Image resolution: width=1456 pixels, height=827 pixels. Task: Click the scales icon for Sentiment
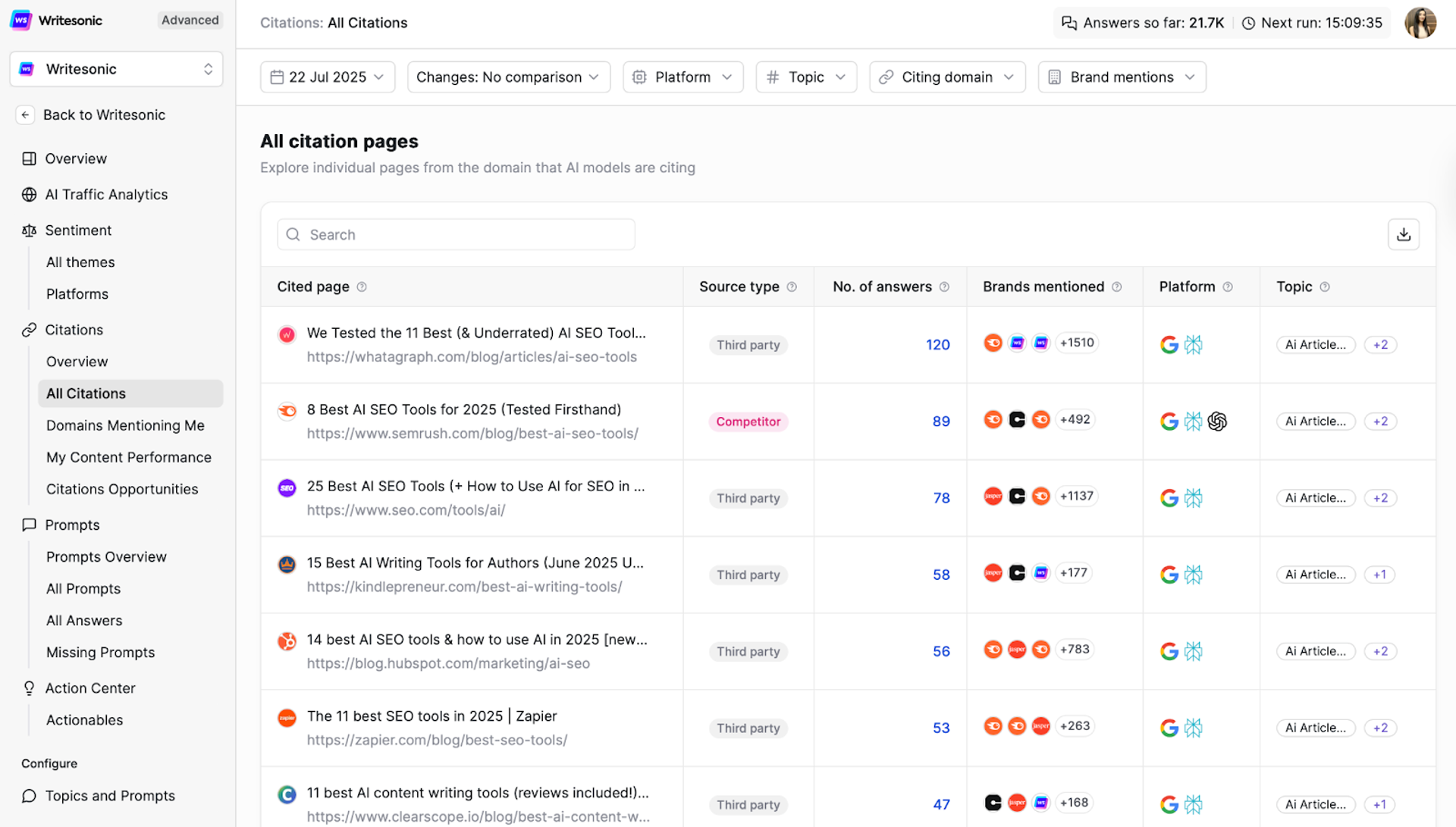coord(29,230)
